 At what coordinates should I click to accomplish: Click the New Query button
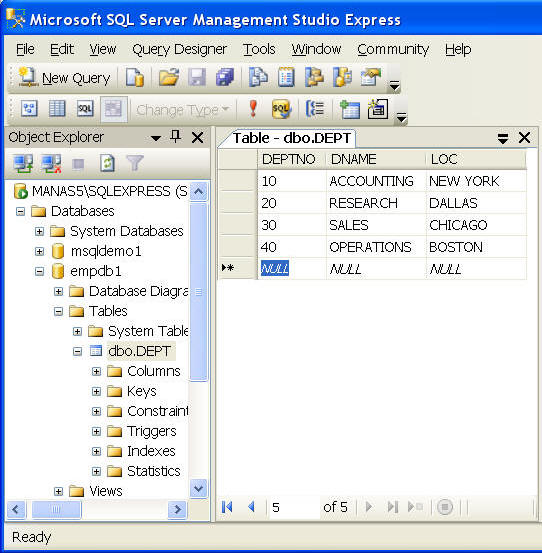64,78
